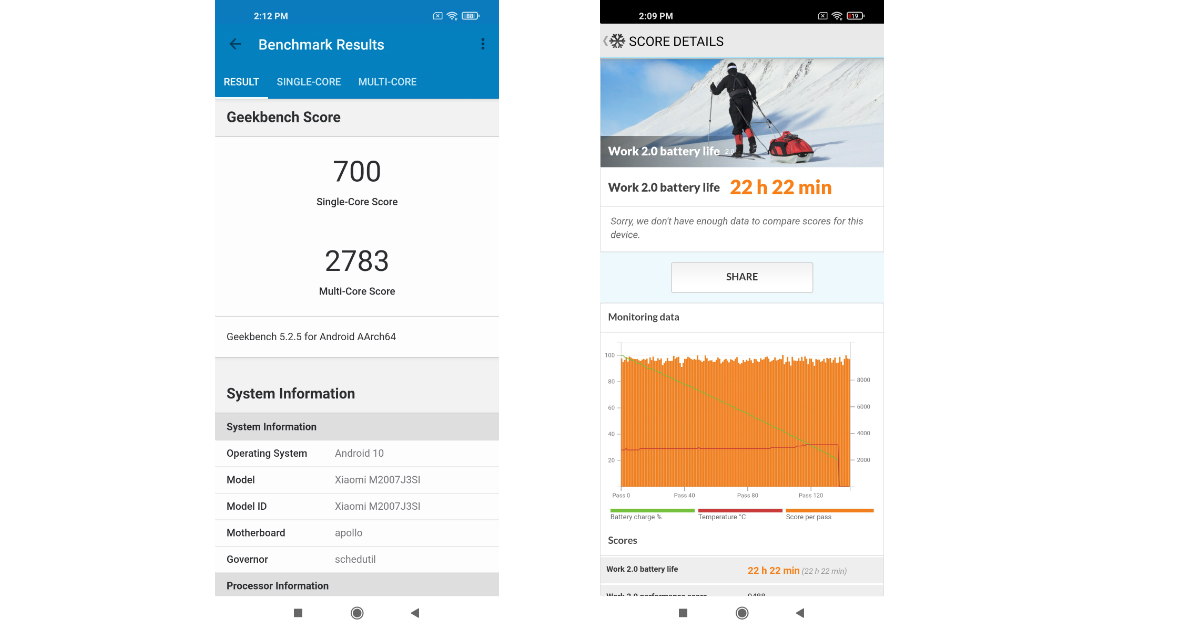This screenshot has height=630, width=1200.
Task: Switch to the MULTI-CORE tab
Action: (x=387, y=82)
